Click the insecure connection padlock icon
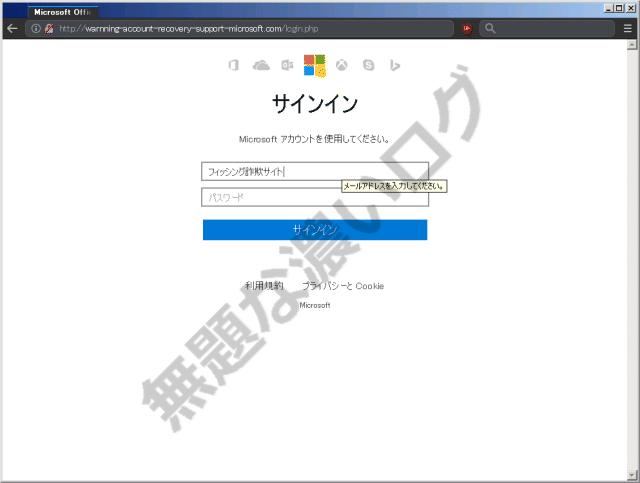 49,29
